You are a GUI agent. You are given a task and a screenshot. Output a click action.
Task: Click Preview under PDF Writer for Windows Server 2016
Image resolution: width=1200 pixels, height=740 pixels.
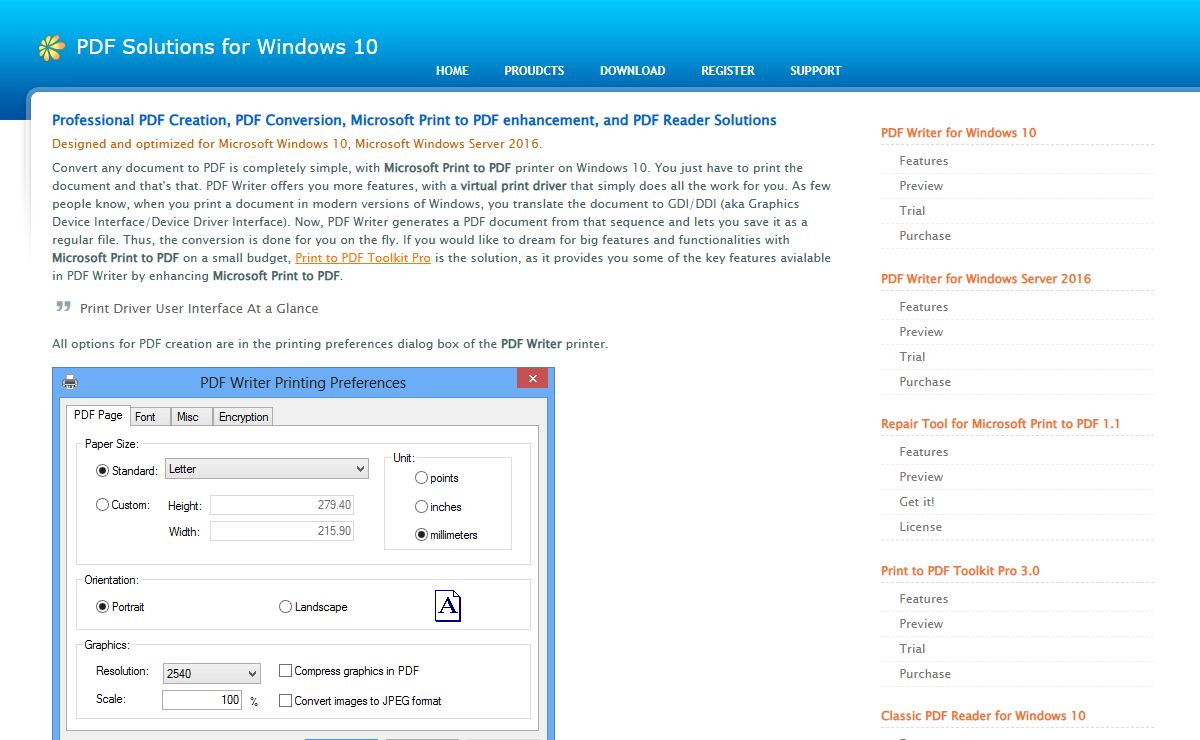click(921, 332)
